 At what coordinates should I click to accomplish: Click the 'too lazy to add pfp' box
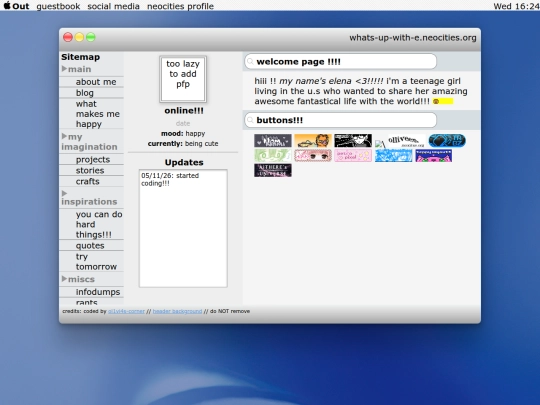point(183,79)
